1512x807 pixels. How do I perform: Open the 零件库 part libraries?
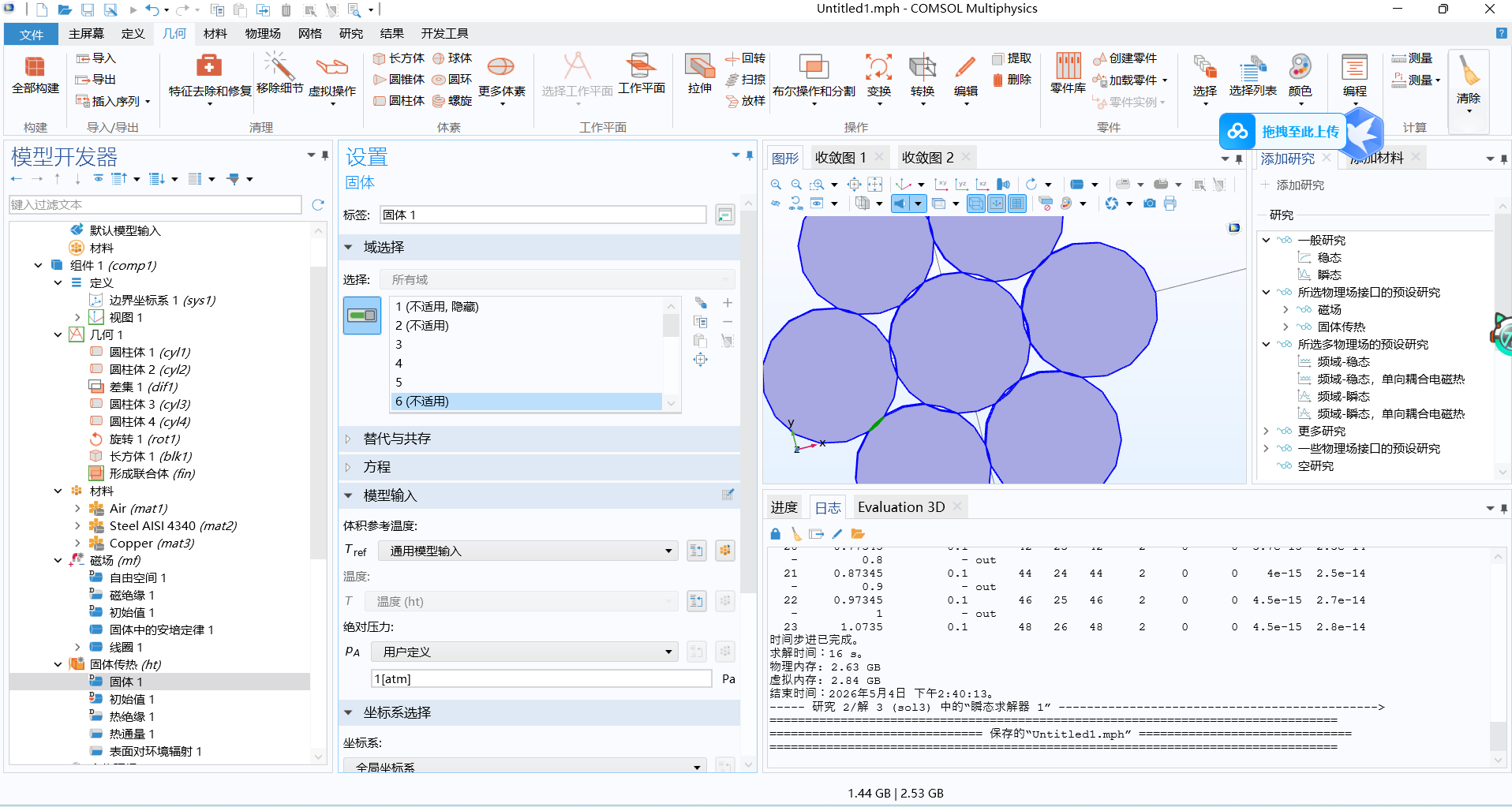pos(1068,74)
